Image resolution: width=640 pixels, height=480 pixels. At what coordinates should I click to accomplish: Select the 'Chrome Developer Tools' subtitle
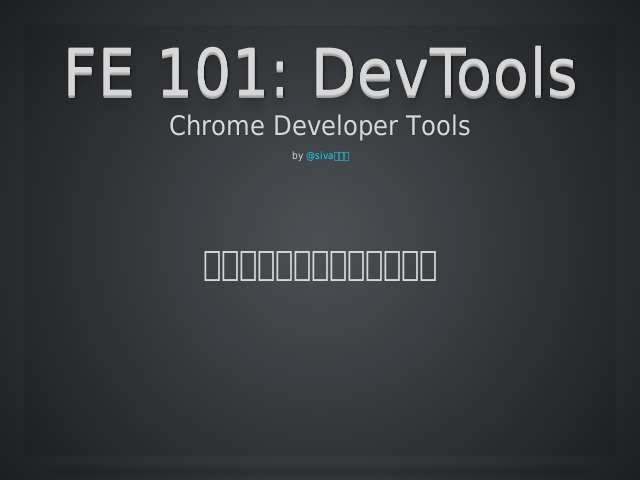coord(320,126)
